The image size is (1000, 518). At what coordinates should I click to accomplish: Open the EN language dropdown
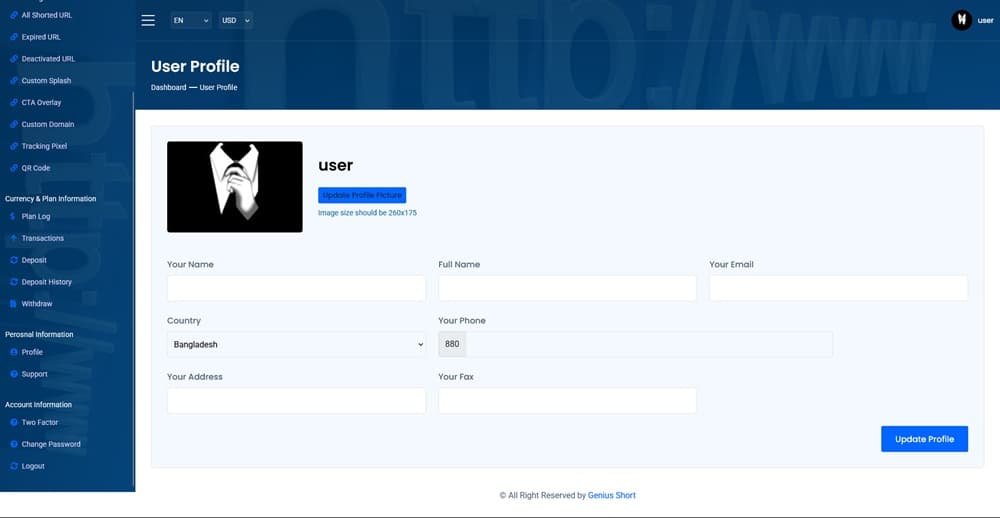[x=190, y=20]
